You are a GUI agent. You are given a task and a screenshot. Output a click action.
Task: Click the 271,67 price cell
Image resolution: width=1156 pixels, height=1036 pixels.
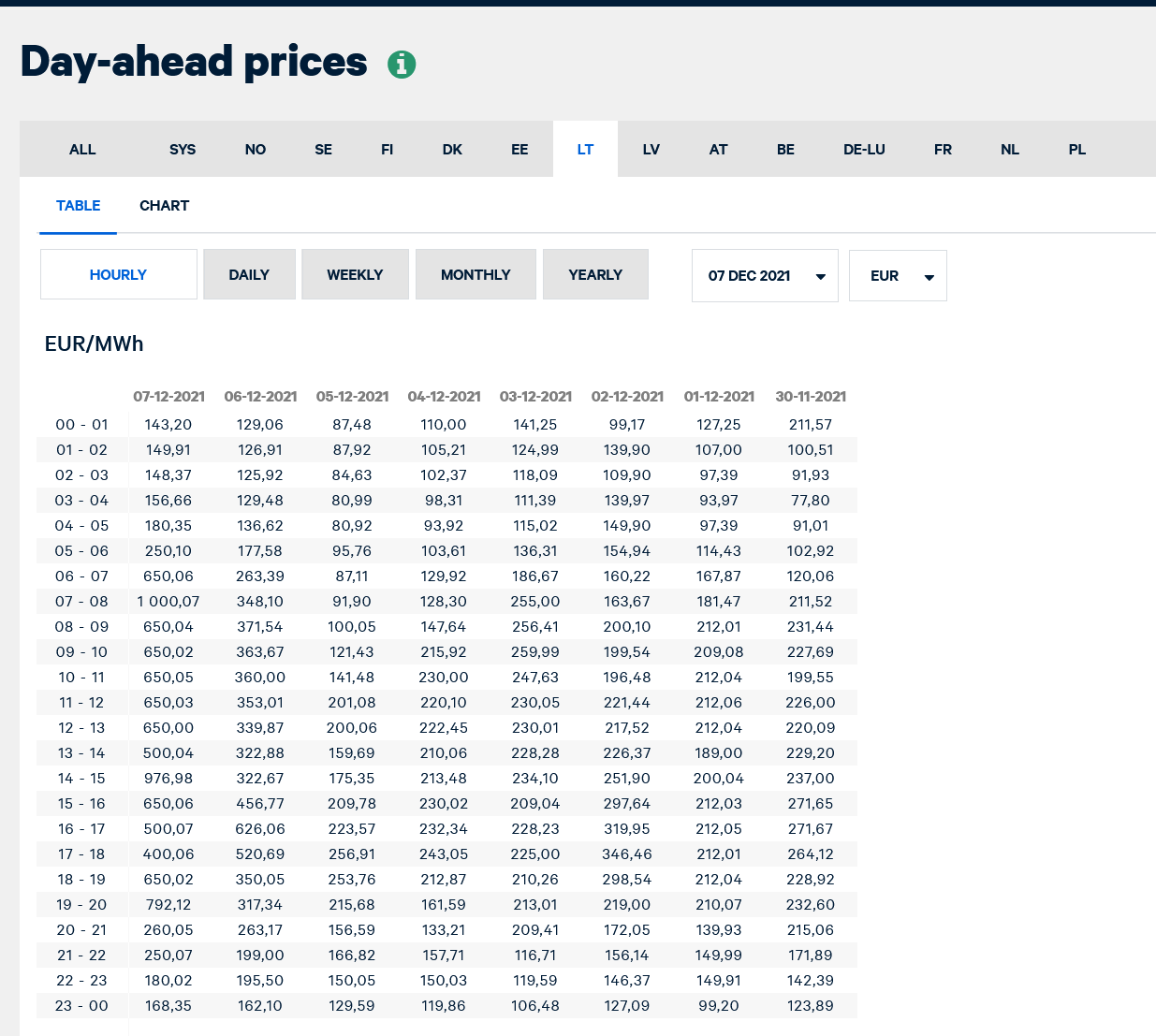click(x=811, y=829)
